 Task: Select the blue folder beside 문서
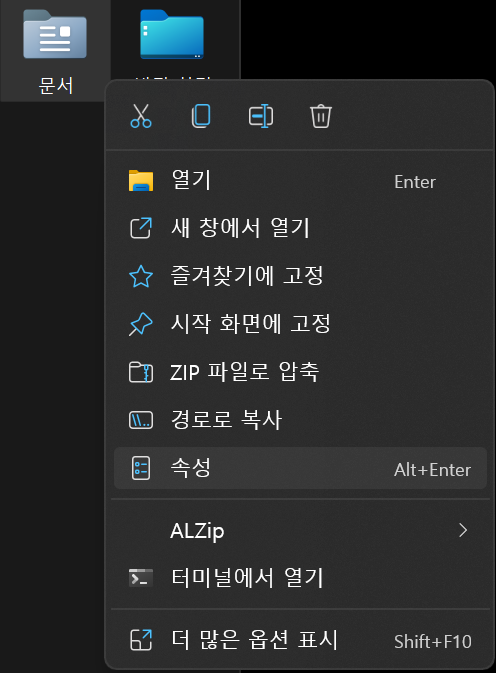(172, 34)
